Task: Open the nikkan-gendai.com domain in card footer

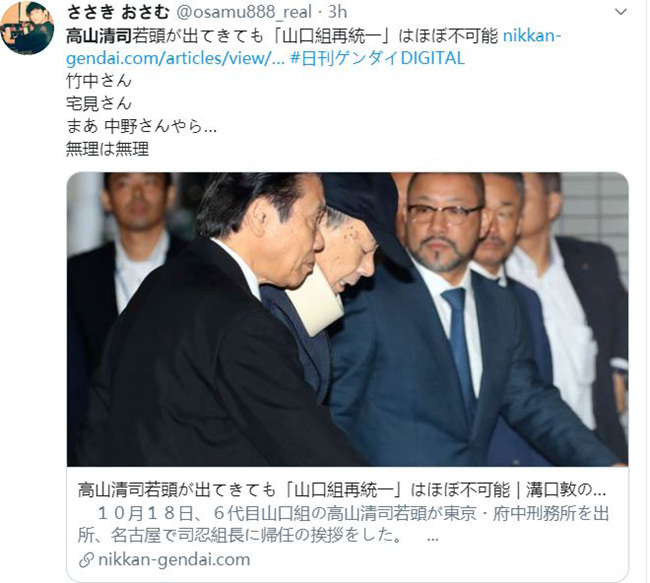Action: tap(174, 560)
